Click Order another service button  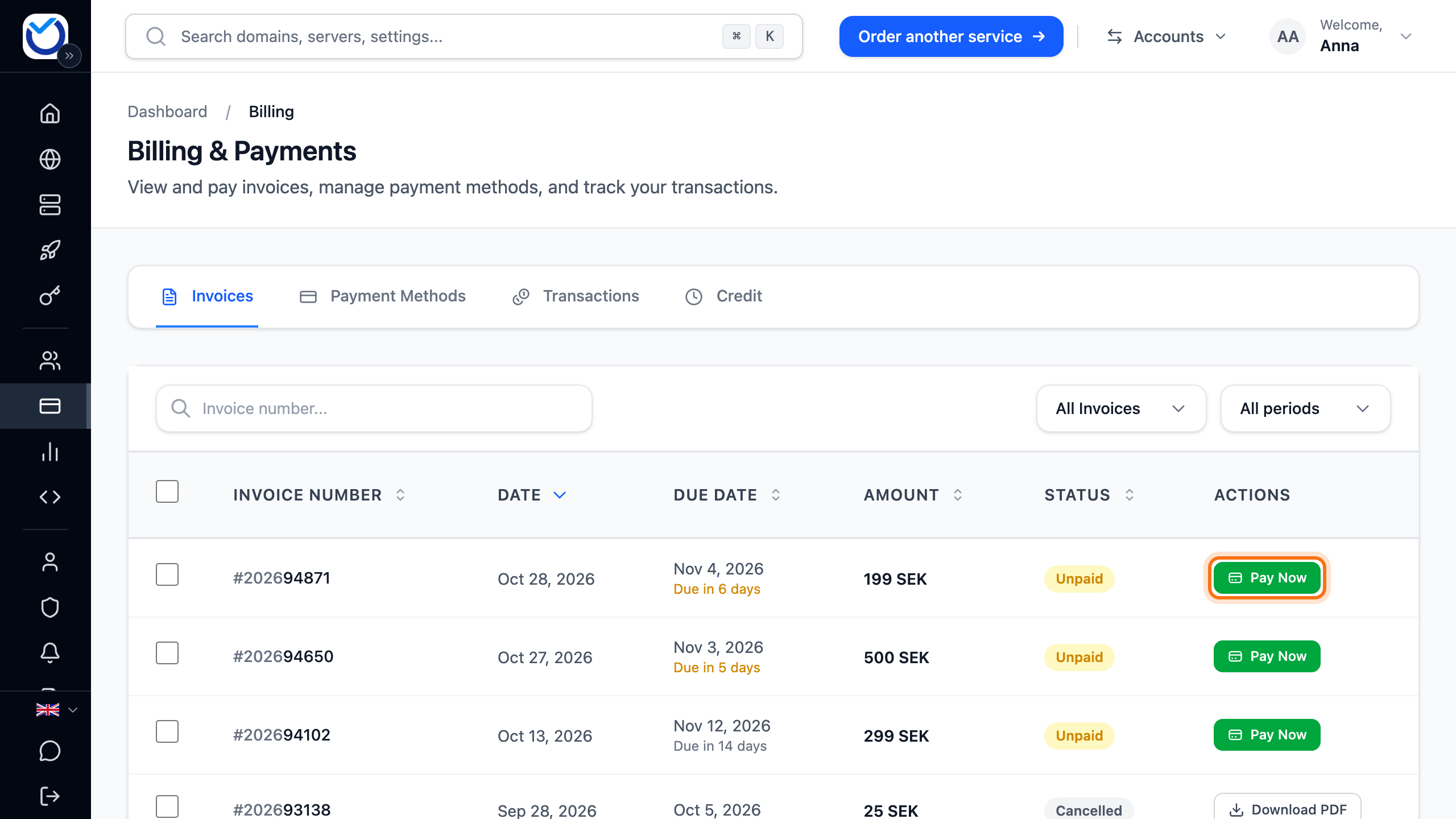(951, 36)
